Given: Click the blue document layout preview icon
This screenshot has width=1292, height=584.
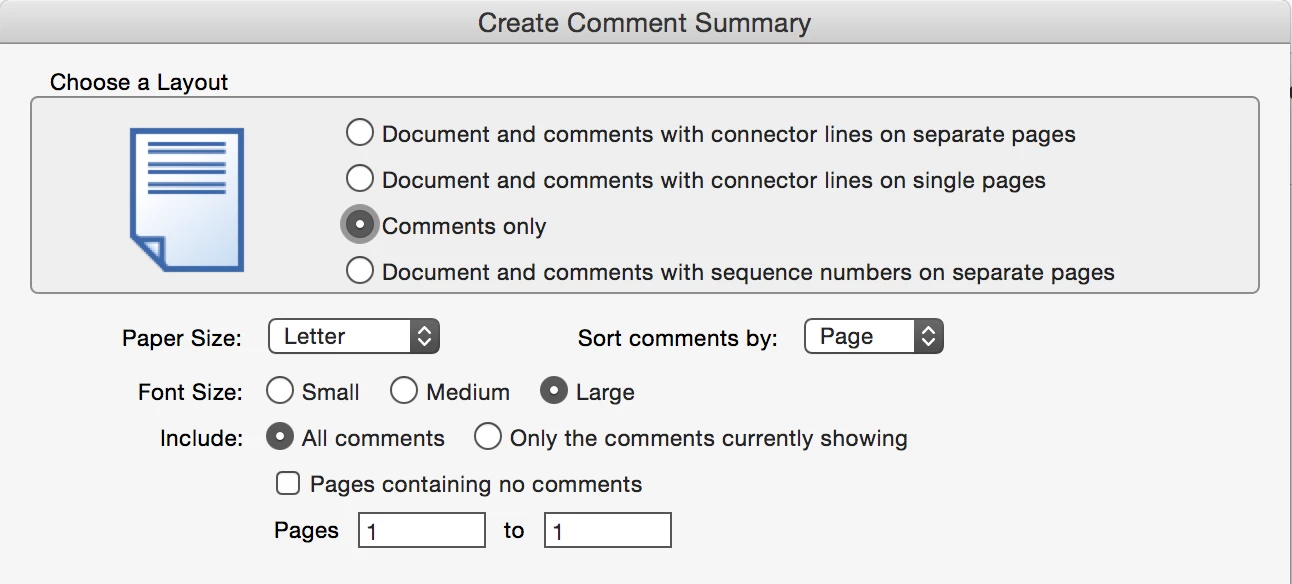Looking at the screenshot, I should coord(187,199).
